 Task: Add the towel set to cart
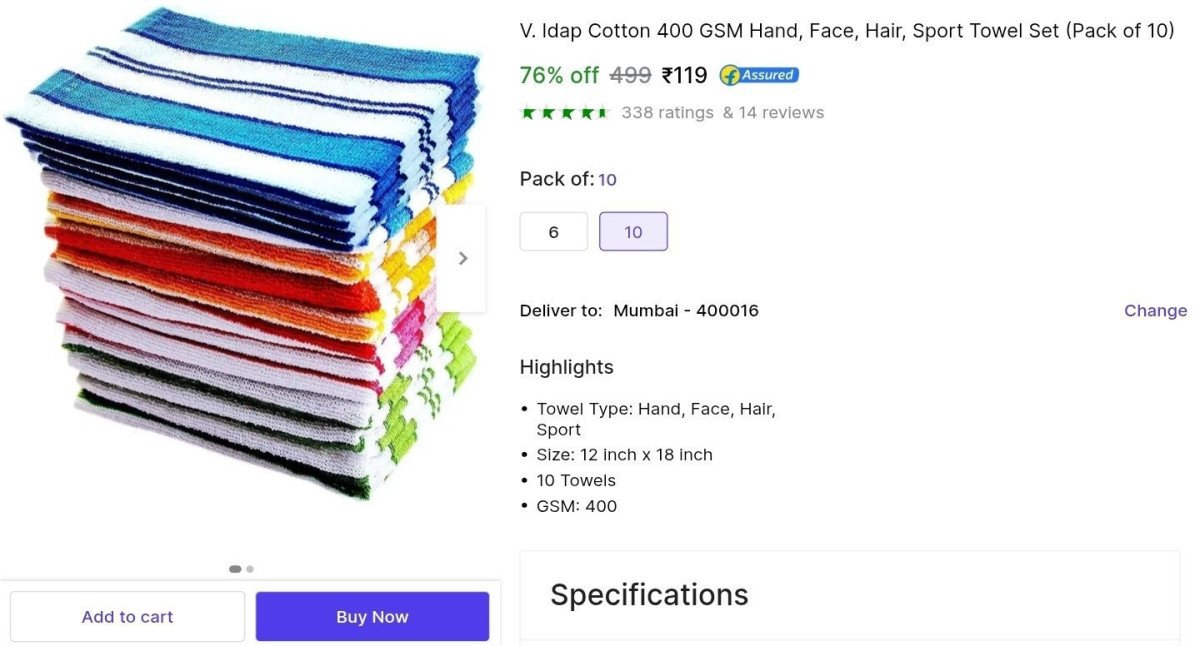point(127,617)
